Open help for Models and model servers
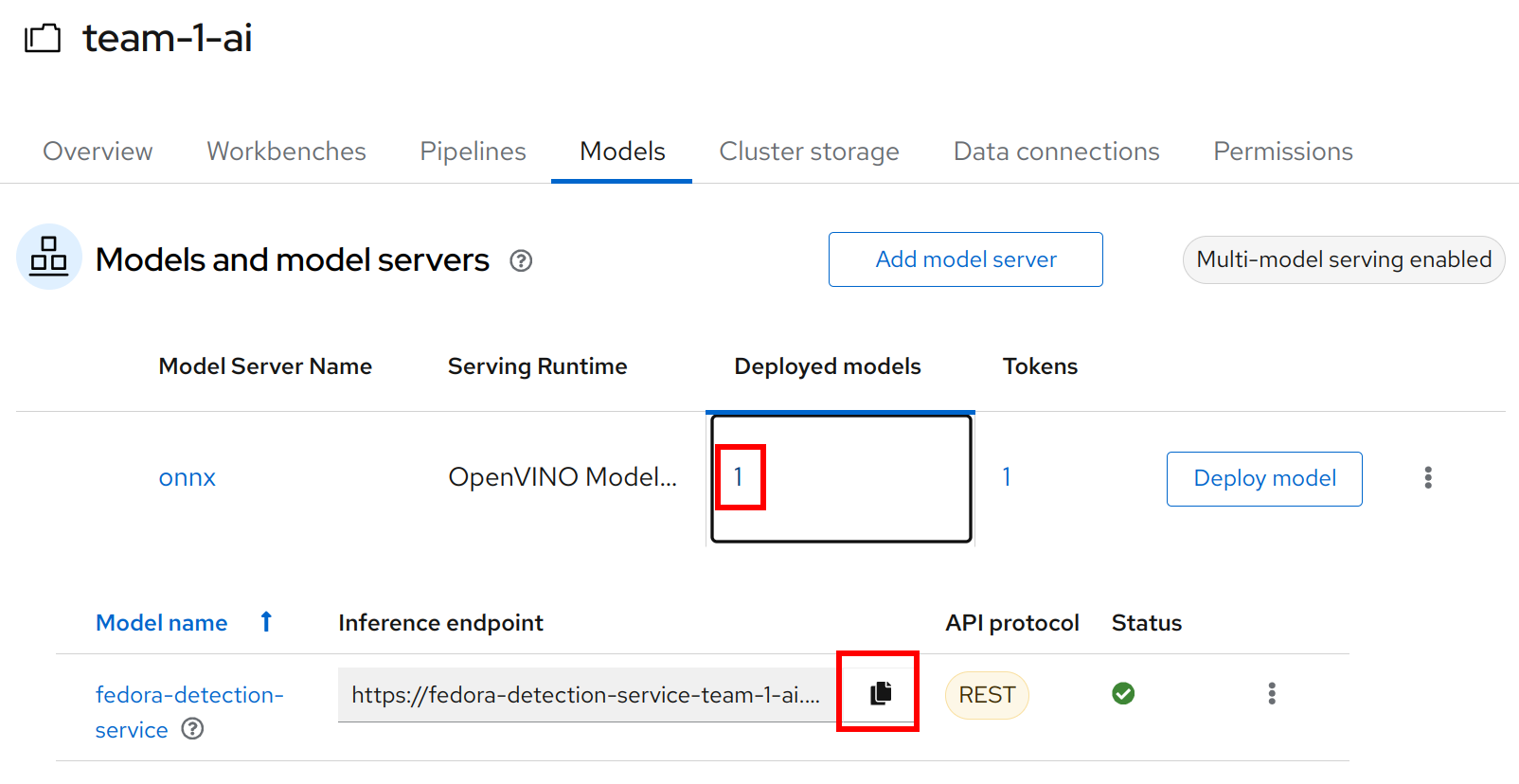This screenshot has width=1519, height=784. tap(521, 260)
